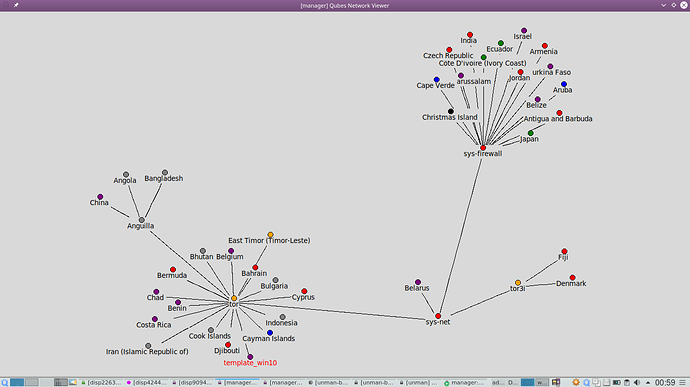690x387 pixels.
Task: Open the disp2263 taskbar window
Action: pos(101,383)
